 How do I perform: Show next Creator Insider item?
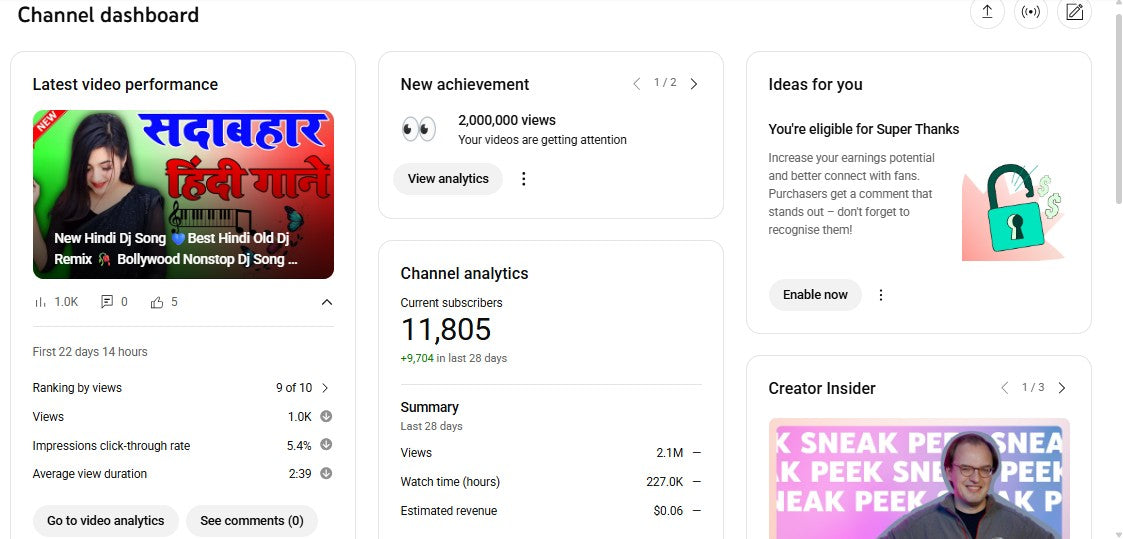tap(1062, 388)
